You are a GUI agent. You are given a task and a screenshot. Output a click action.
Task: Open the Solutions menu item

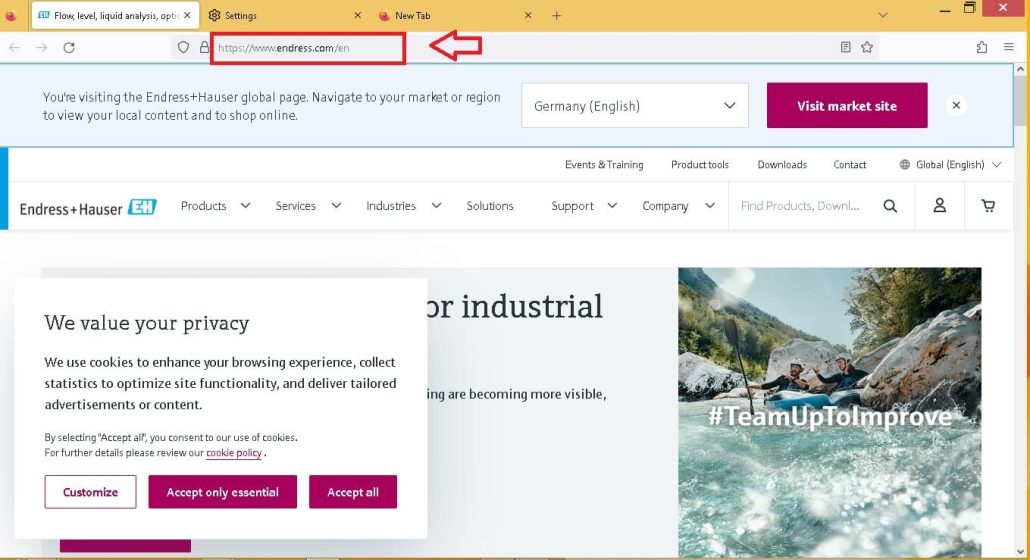[490, 205]
